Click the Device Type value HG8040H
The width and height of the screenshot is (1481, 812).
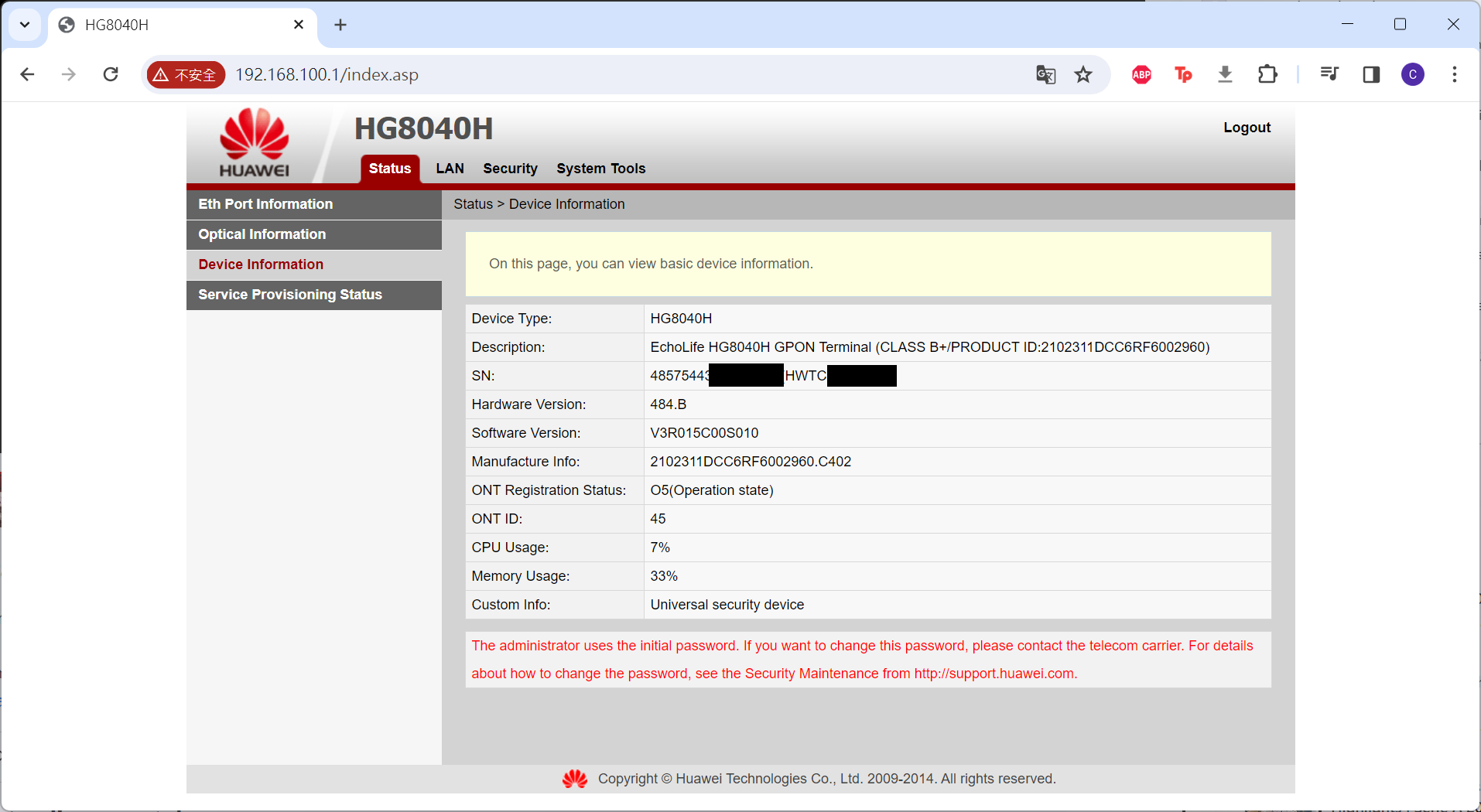681,319
